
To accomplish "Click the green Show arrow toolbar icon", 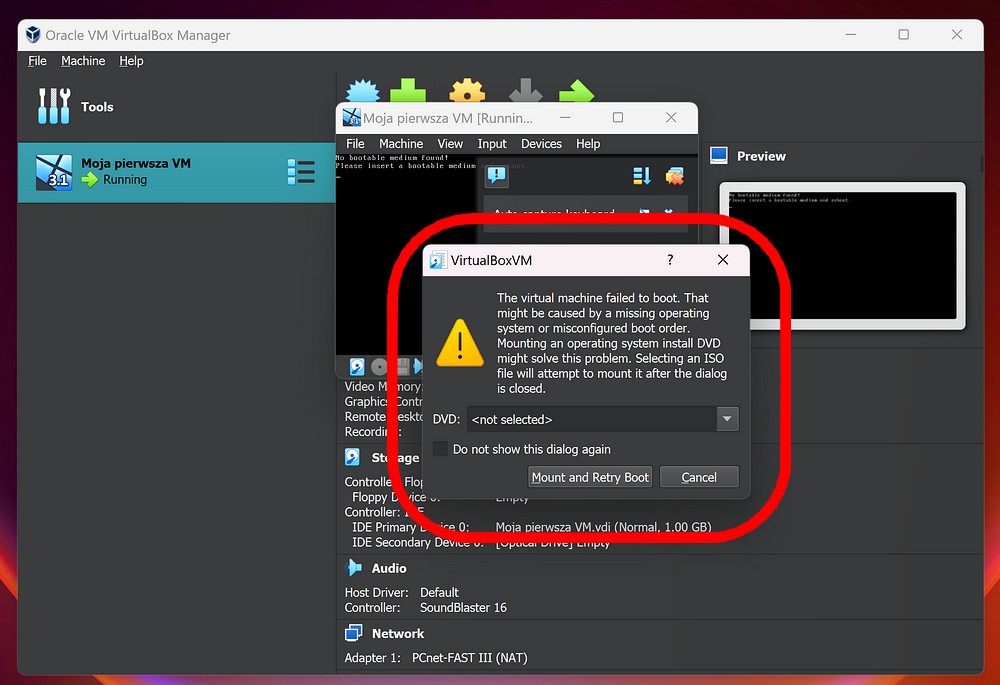I will pos(577,91).
